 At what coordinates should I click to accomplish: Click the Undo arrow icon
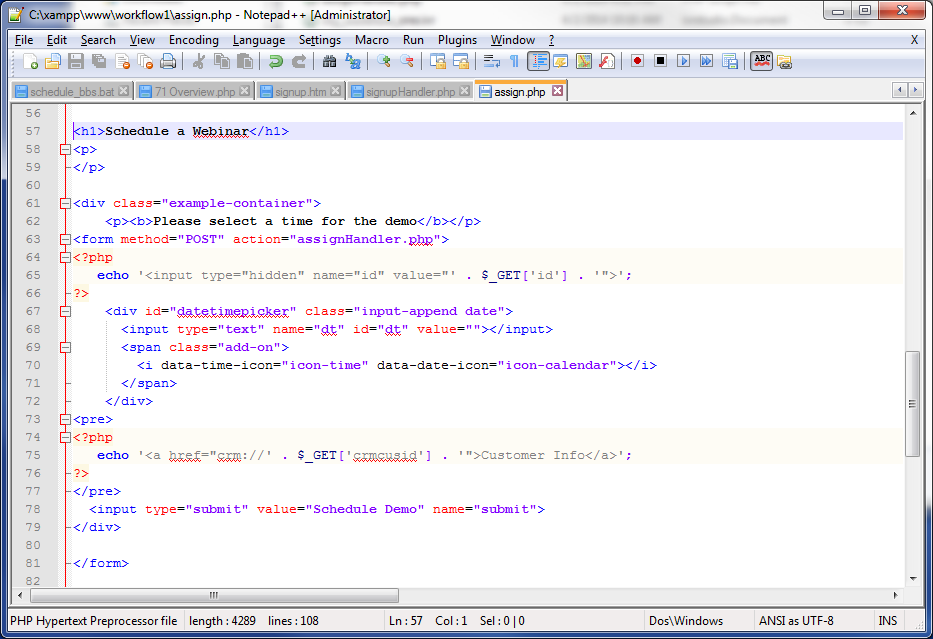[x=275, y=62]
